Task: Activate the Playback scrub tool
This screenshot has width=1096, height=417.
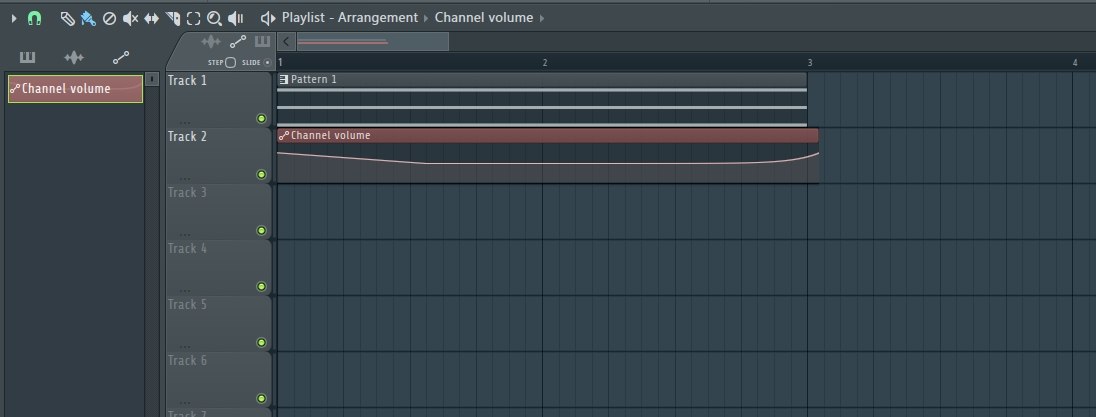Action: (x=236, y=19)
